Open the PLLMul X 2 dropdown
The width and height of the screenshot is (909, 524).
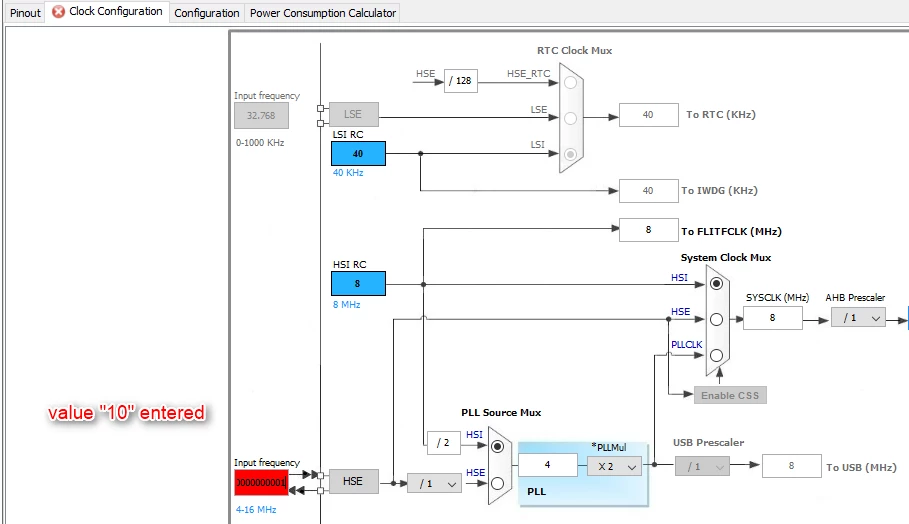point(615,466)
